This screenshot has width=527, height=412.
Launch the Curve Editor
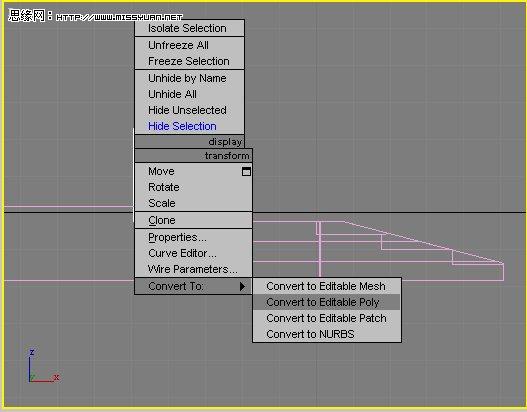coord(193,253)
